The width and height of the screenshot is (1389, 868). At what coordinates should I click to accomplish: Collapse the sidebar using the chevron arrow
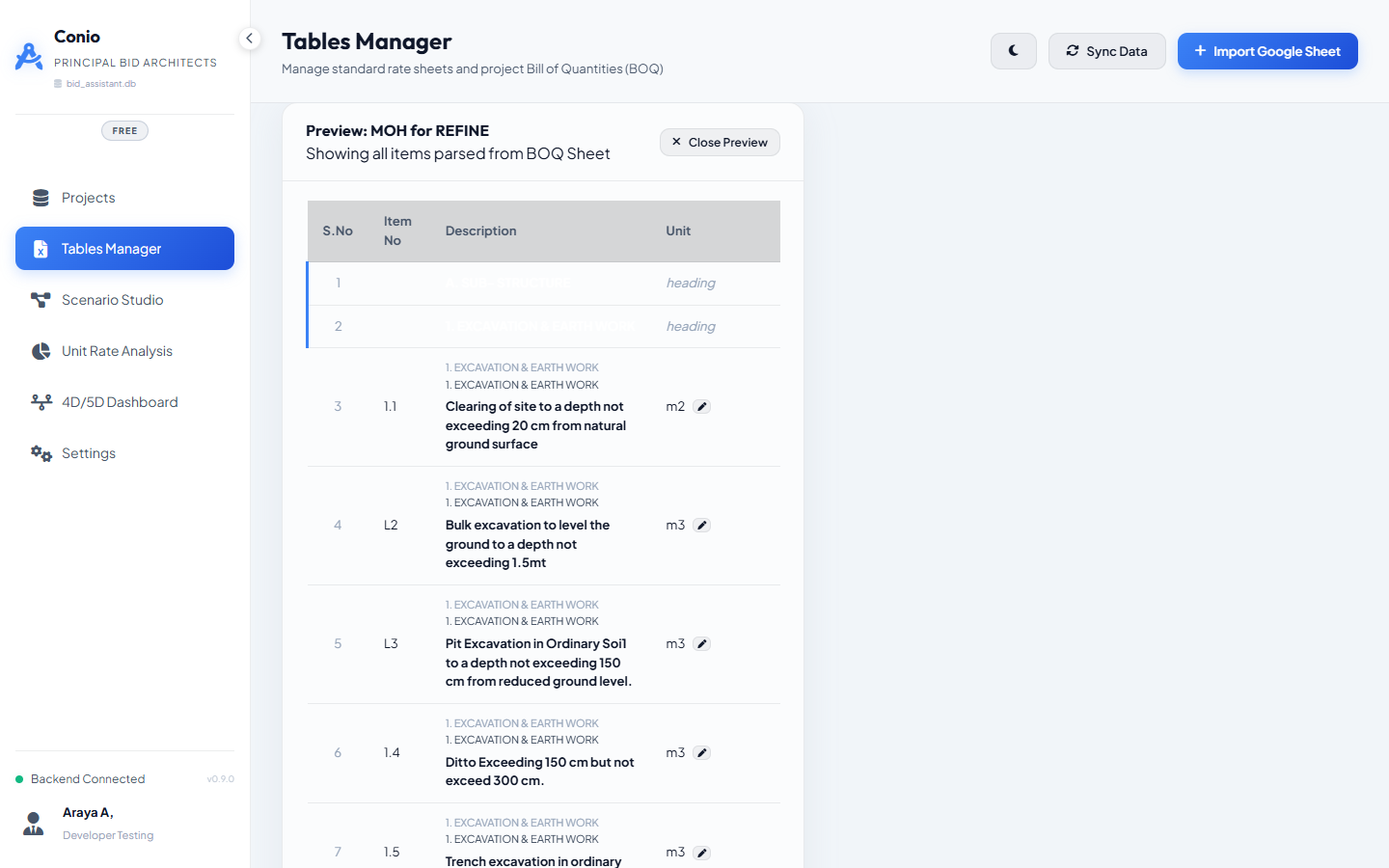coord(249,39)
